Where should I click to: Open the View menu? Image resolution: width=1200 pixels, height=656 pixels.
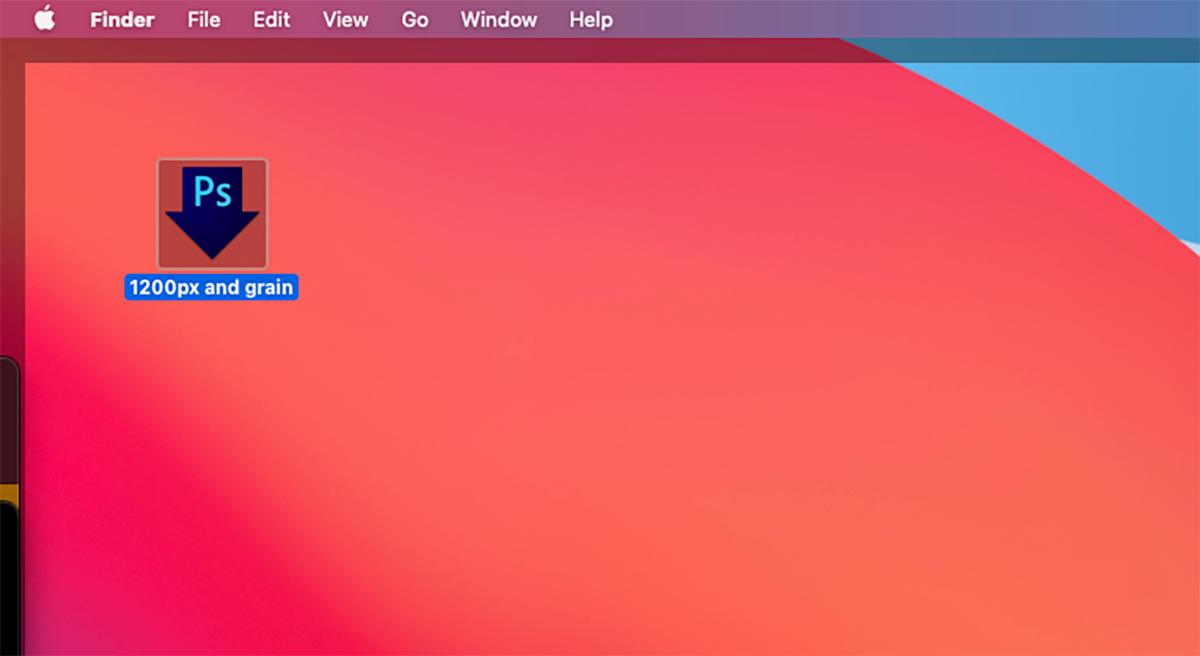[346, 19]
